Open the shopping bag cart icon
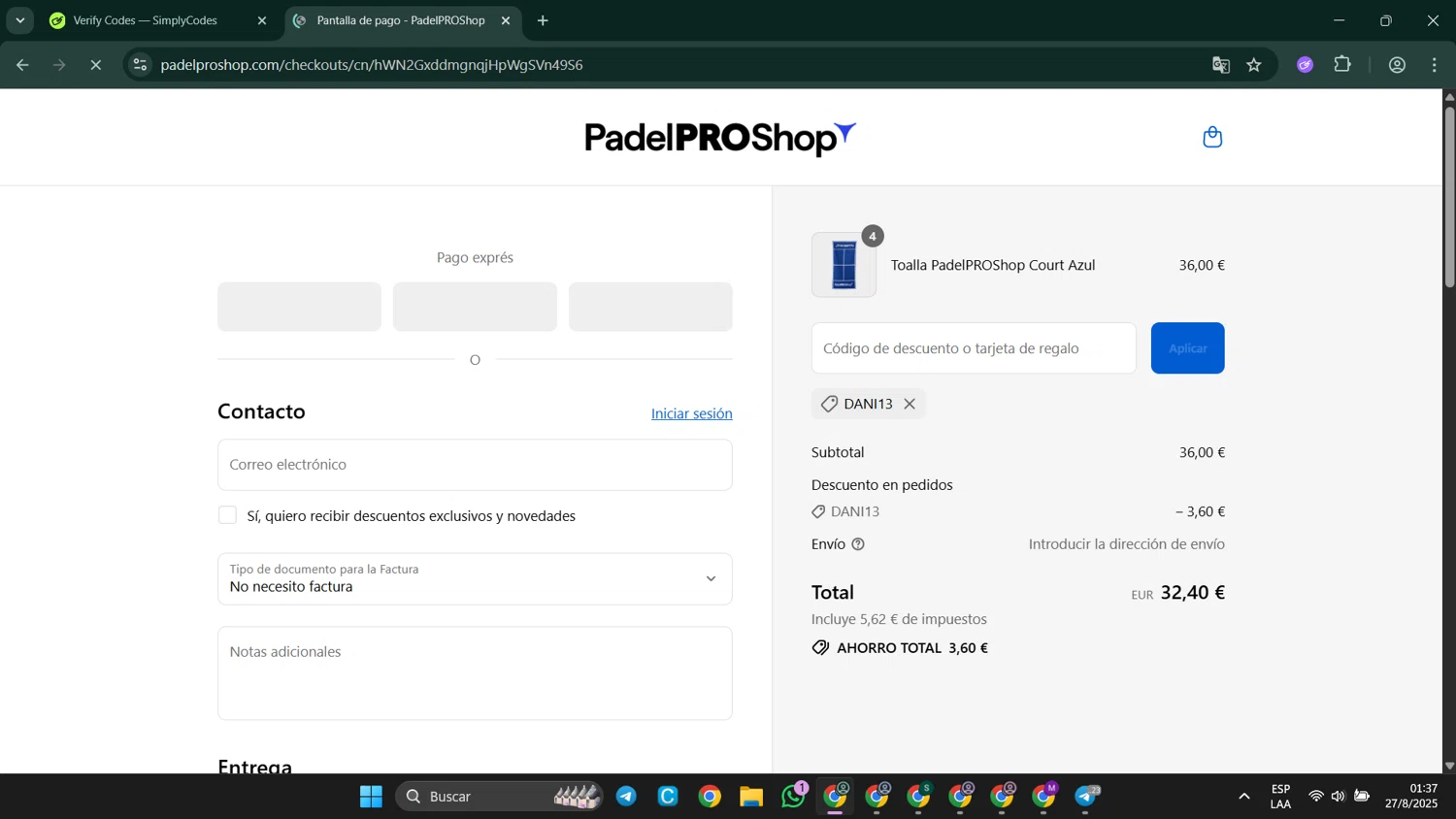 pos(1212,137)
